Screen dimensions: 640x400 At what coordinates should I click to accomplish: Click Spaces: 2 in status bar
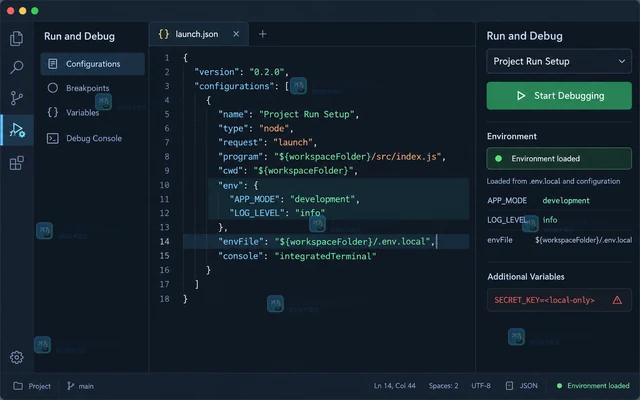(x=443, y=386)
